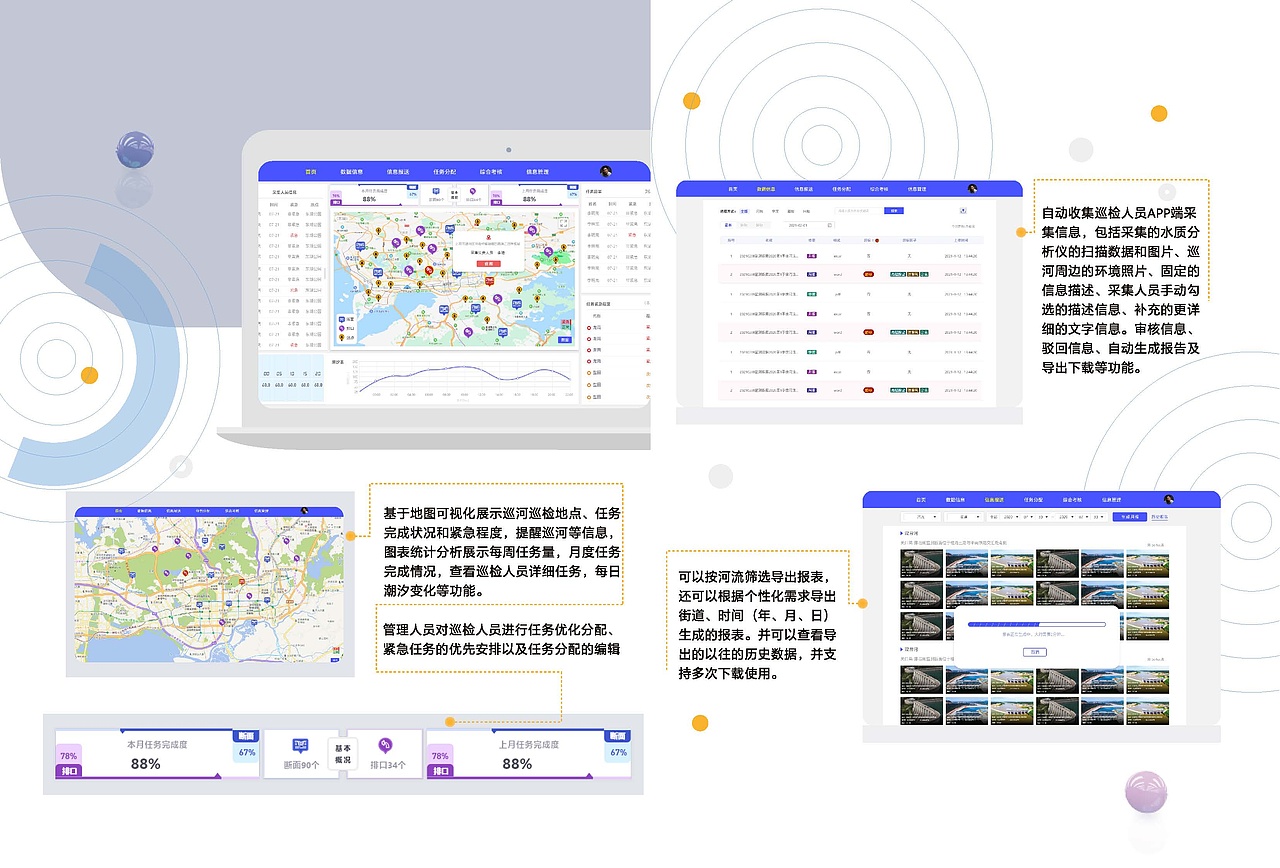Image resolution: width=1280 pixels, height=868 pixels.
Task: Open 综合考核 tab in data table panel
Action: point(880,189)
